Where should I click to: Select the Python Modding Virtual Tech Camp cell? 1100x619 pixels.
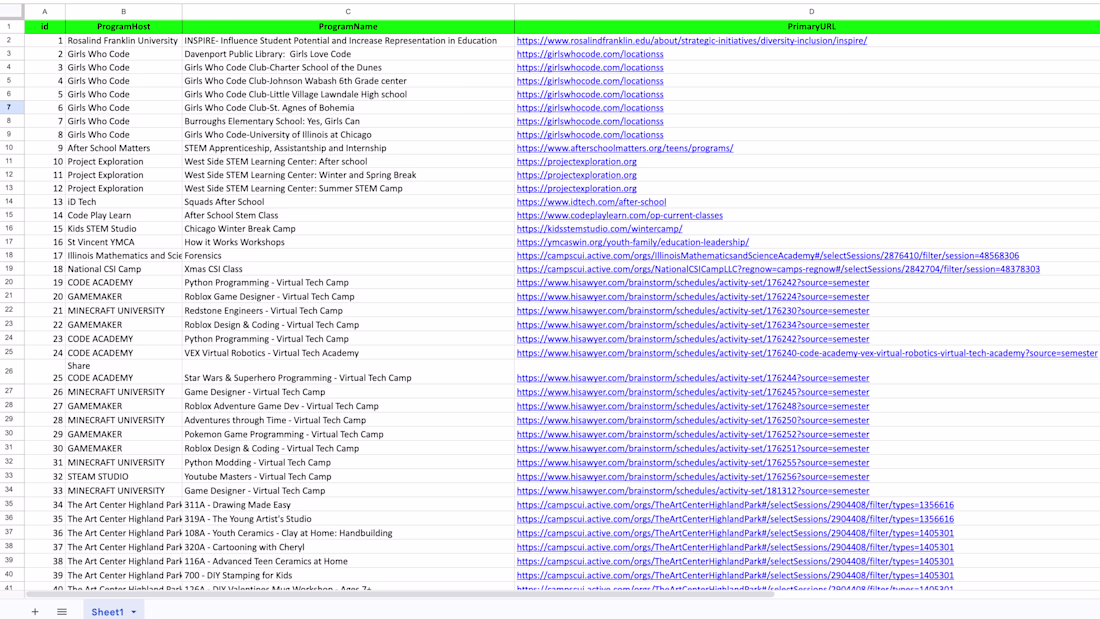click(x=348, y=462)
